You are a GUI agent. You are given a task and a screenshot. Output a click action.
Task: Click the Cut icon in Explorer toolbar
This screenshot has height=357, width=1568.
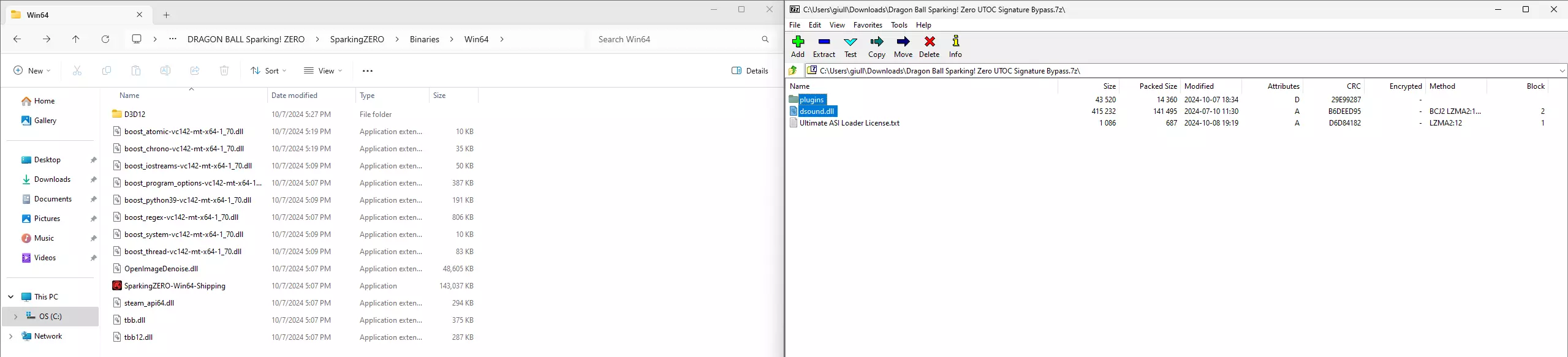pos(77,71)
